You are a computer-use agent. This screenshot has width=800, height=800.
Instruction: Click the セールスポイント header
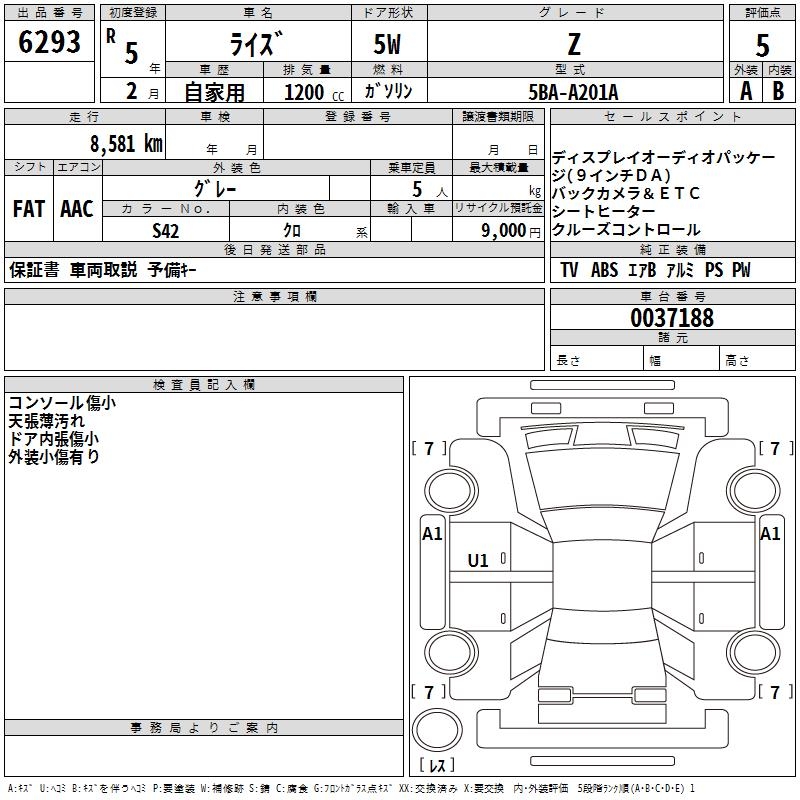[673, 117]
